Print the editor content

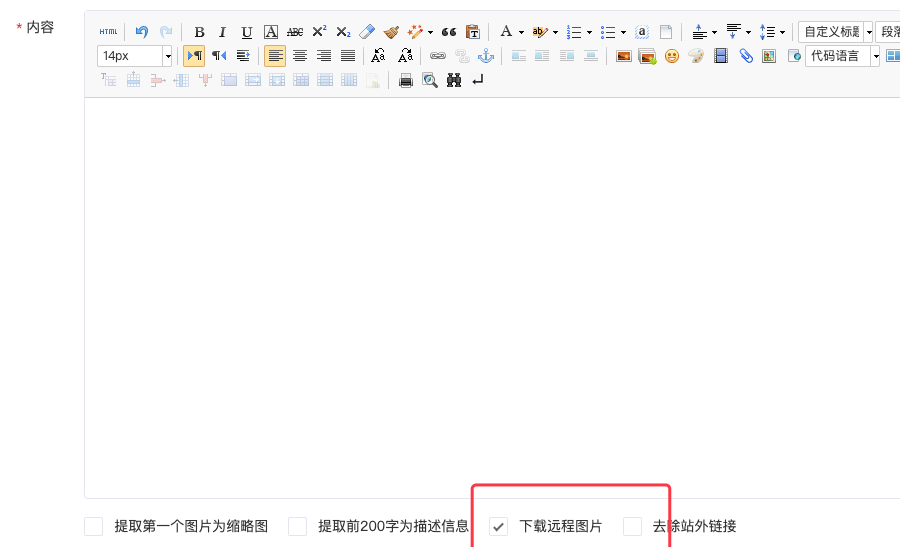[x=406, y=80]
